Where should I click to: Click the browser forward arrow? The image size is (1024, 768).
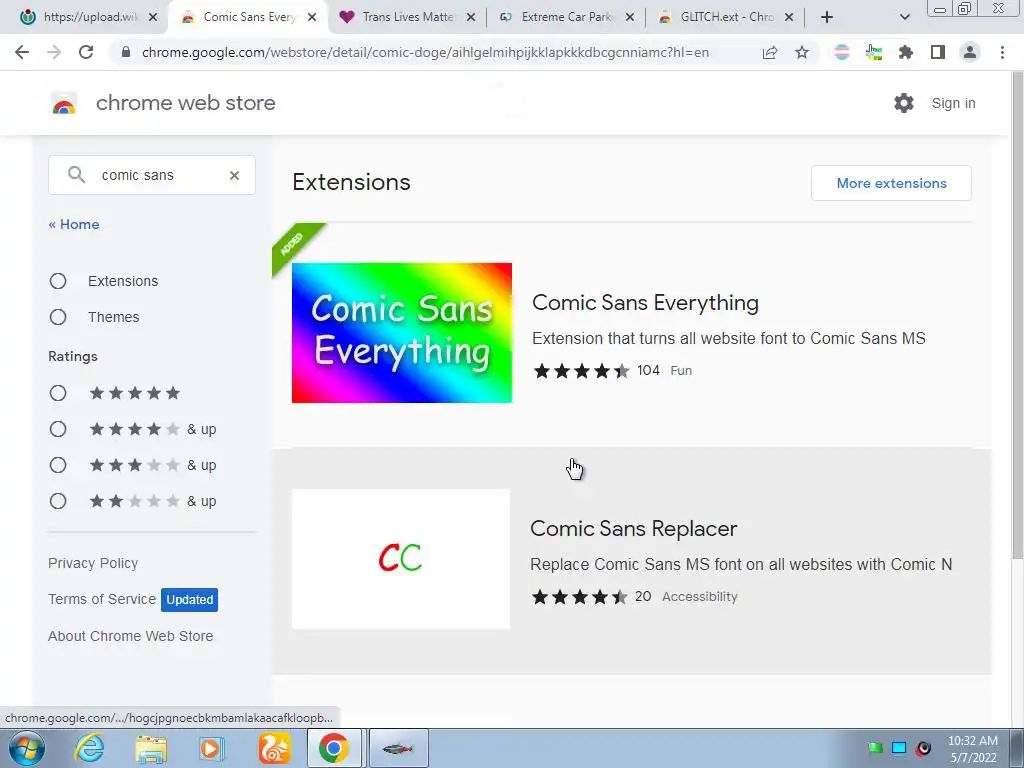[54, 52]
